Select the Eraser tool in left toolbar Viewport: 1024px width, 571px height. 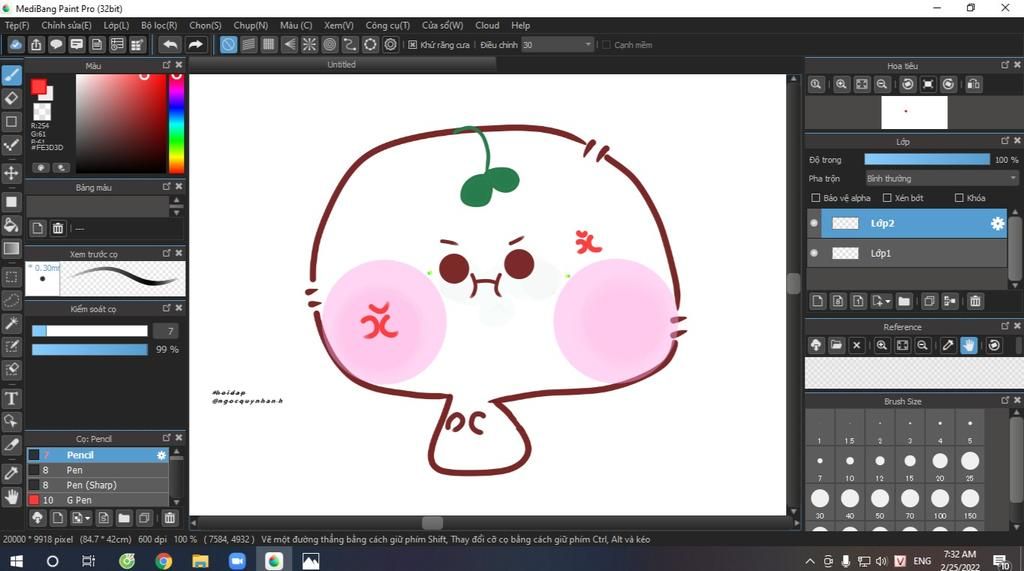[11, 98]
